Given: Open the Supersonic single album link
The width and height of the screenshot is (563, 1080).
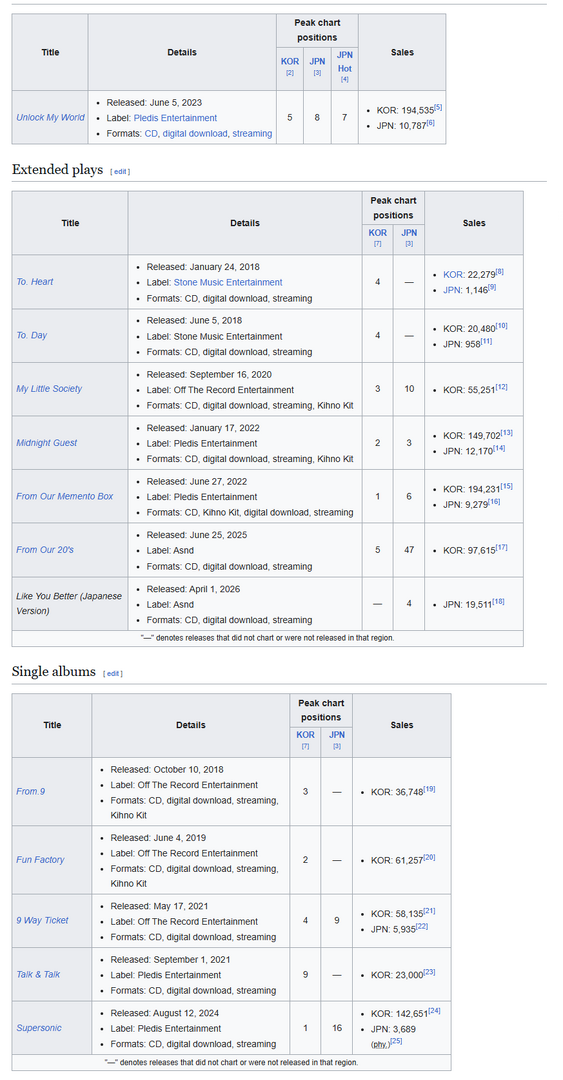Looking at the screenshot, I should 39,1028.
